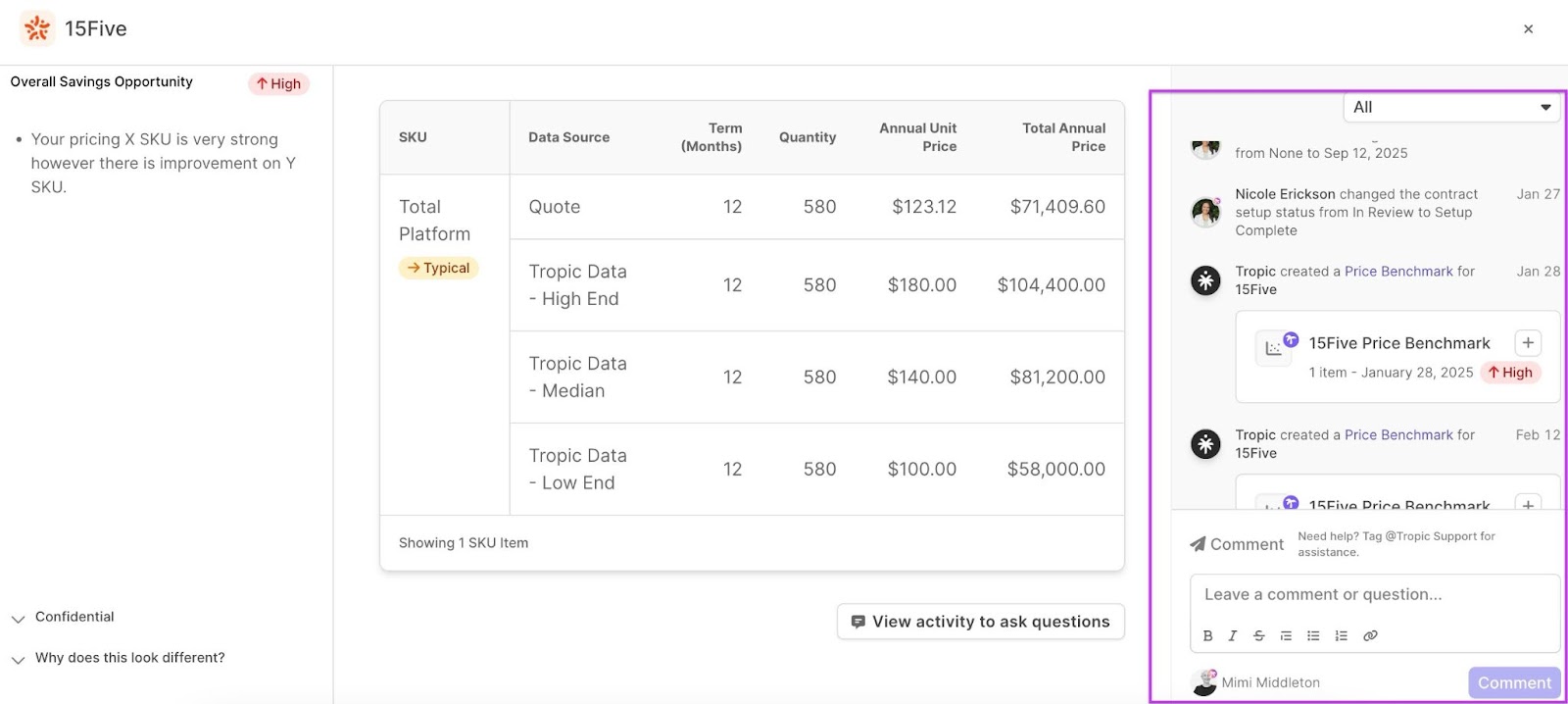The width and height of the screenshot is (1568, 704).
Task: Click the SKU column header
Action: tap(413, 137)
